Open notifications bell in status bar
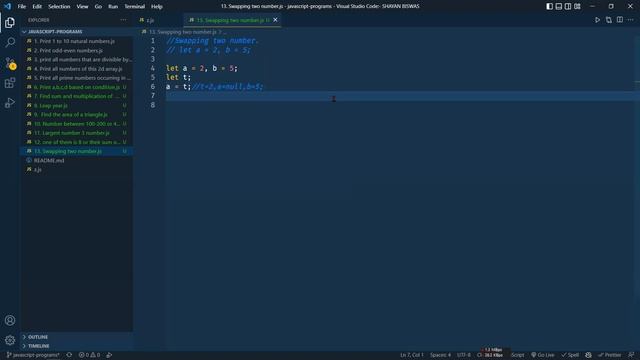The height and width of the screenshot is (360, 640). [x=631, y=355]
